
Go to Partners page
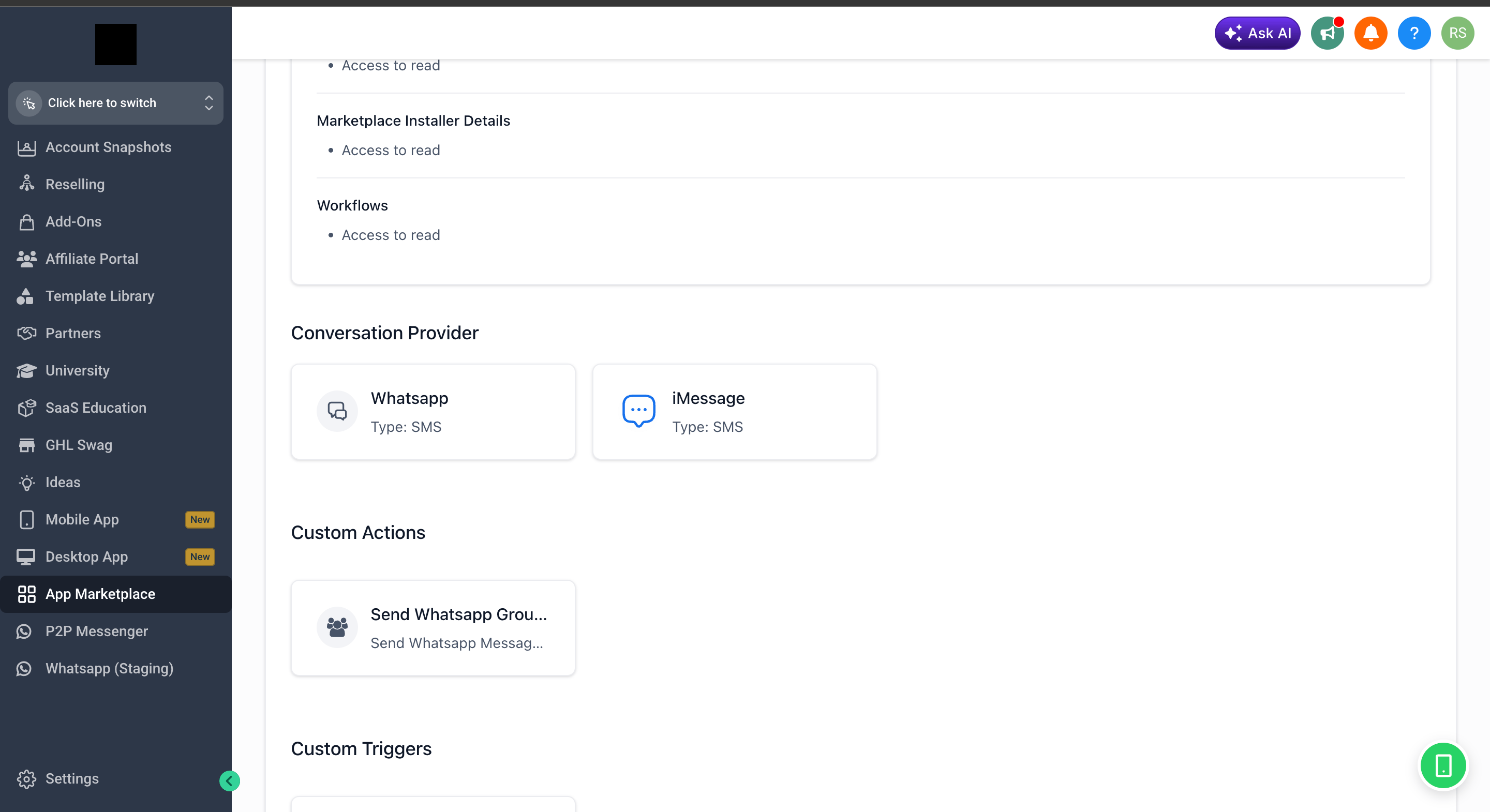pyautogui.click(x=116, y=334)
